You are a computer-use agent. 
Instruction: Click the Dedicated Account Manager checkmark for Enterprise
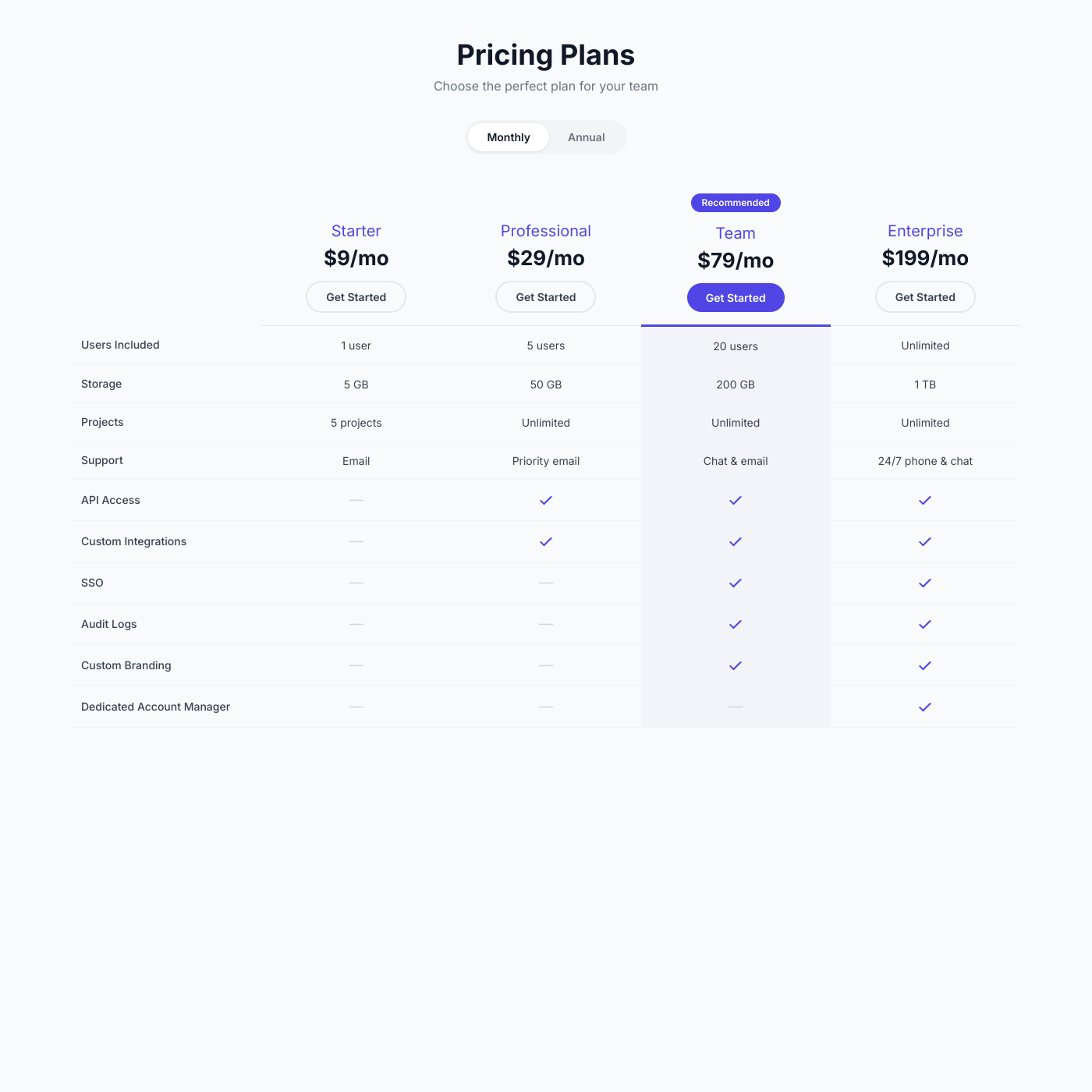(924, 707)
